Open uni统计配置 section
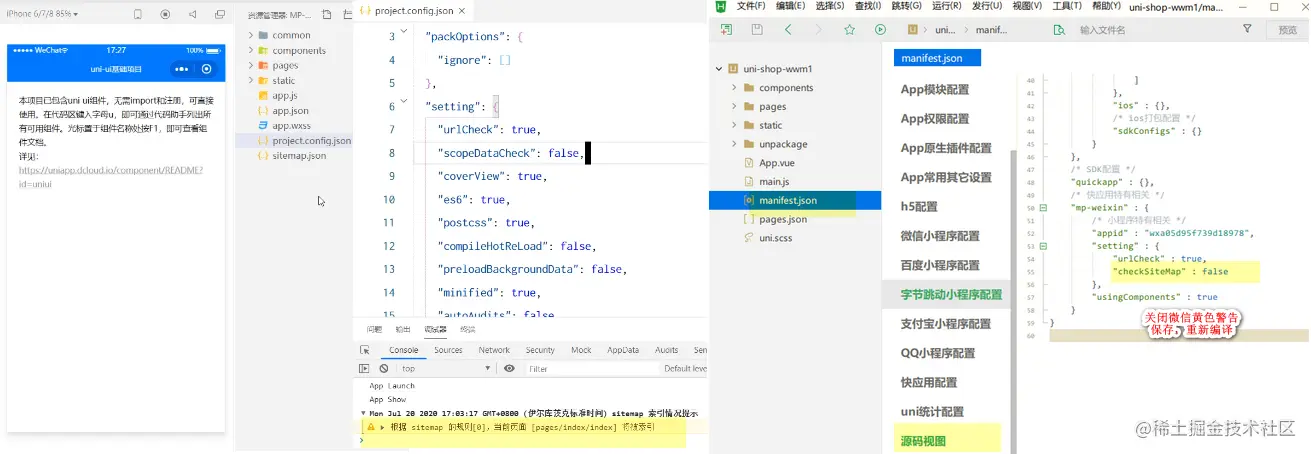Image resolution: width=1311 pixels, height=454 pixels. coord(932,411)
